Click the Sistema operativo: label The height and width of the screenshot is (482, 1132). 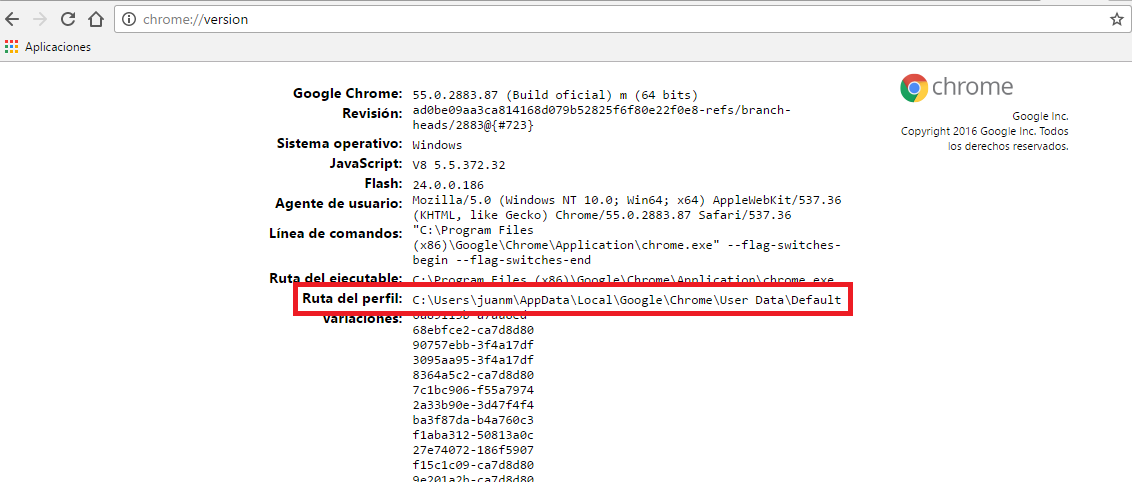[x=339, y=143]
